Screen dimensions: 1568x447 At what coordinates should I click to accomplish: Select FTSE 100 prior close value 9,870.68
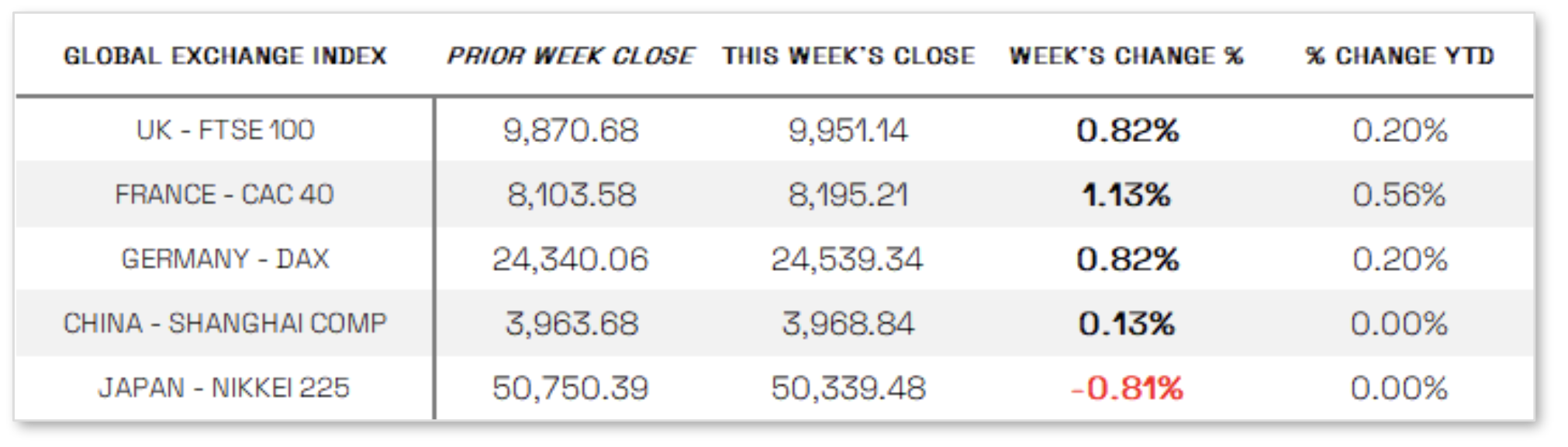pos(571,130)
